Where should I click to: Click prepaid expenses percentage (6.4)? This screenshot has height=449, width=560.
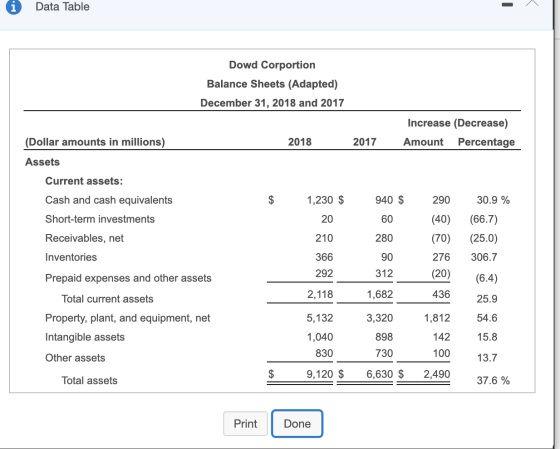(486, 278)
